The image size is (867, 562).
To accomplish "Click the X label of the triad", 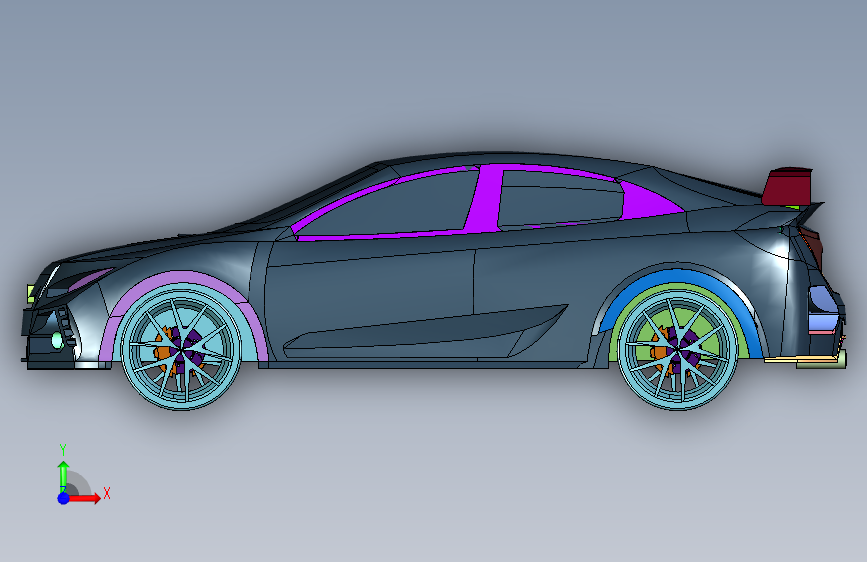I will (x=107, y=493).
